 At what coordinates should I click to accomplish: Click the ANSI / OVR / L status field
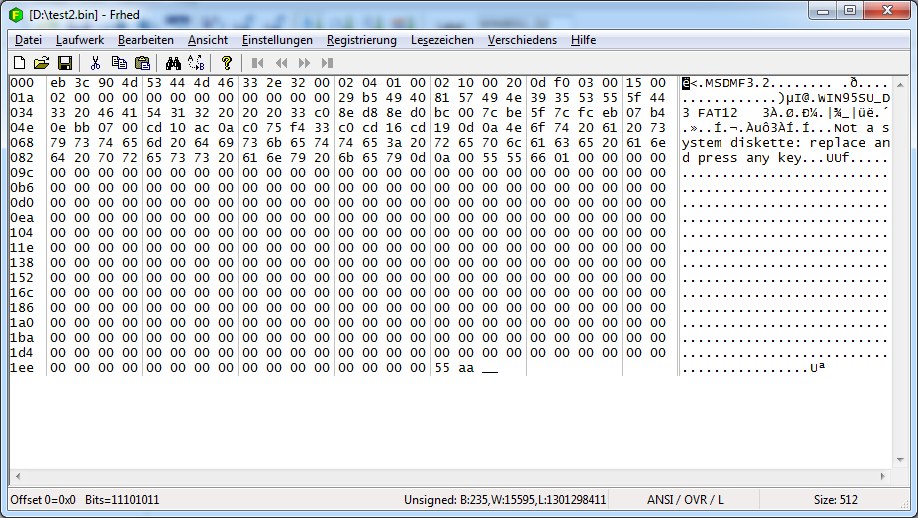coord(687,499)
